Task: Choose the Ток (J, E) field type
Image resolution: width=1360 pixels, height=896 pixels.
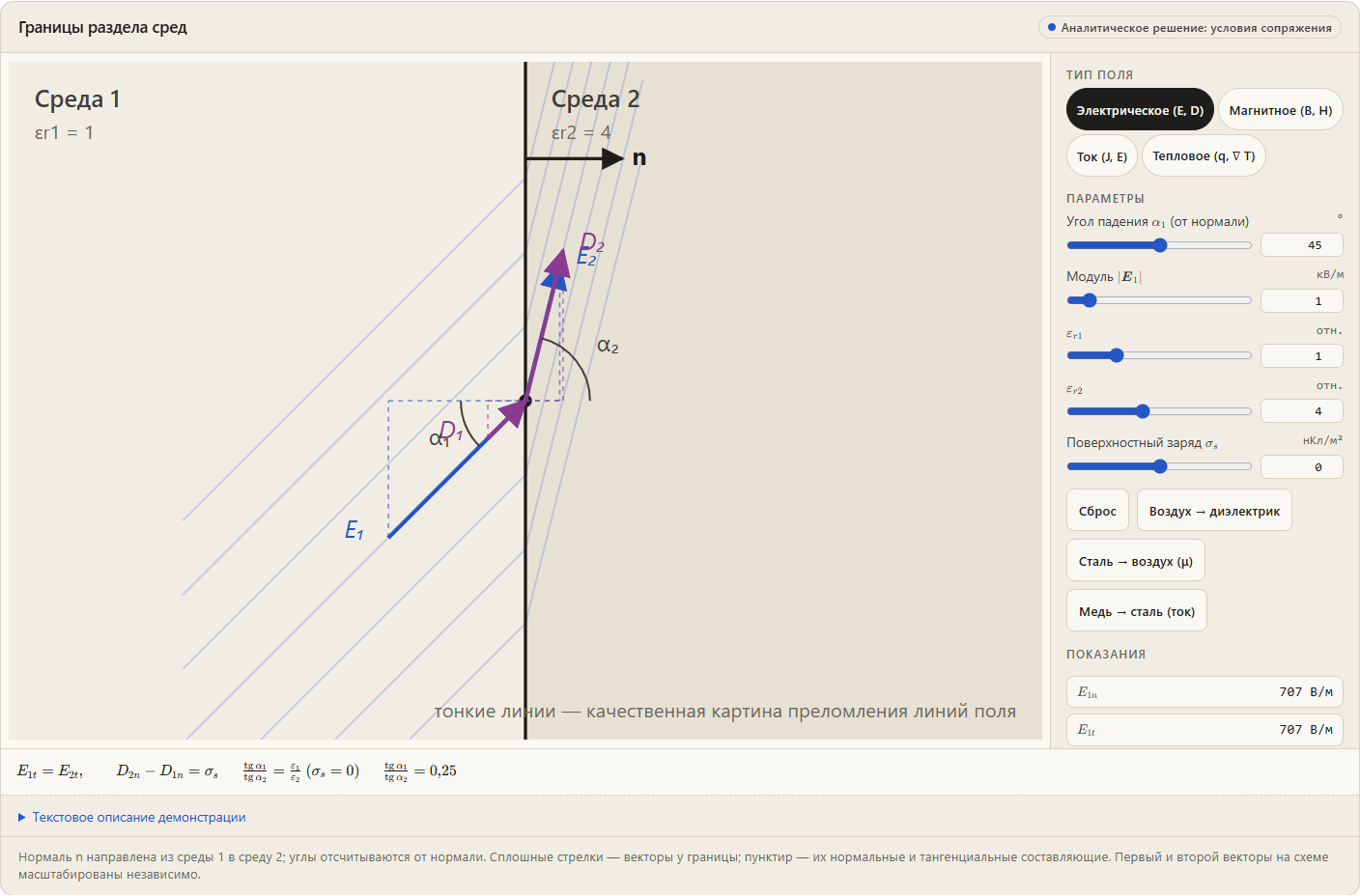Action: coord(1102,156)
